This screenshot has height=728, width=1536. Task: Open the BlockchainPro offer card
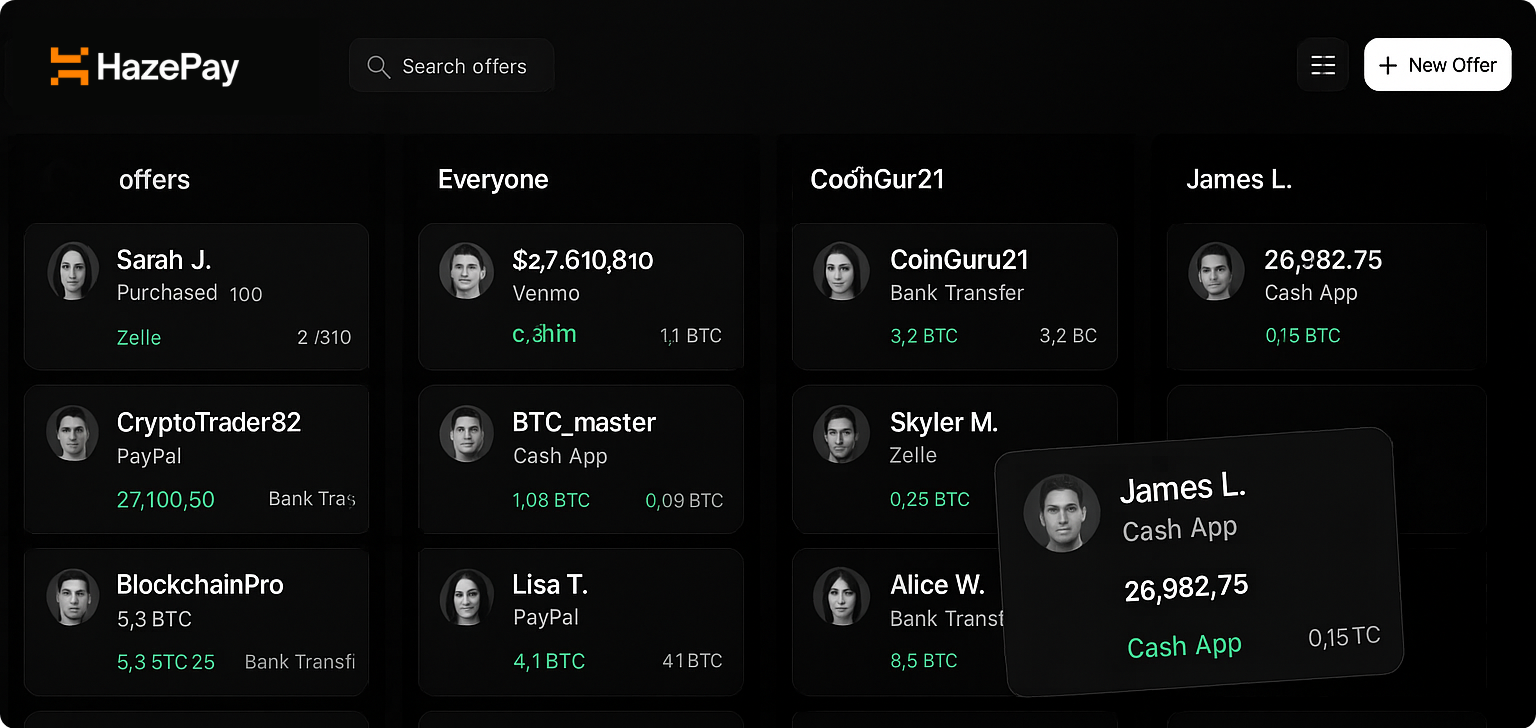tap(196, 620)
